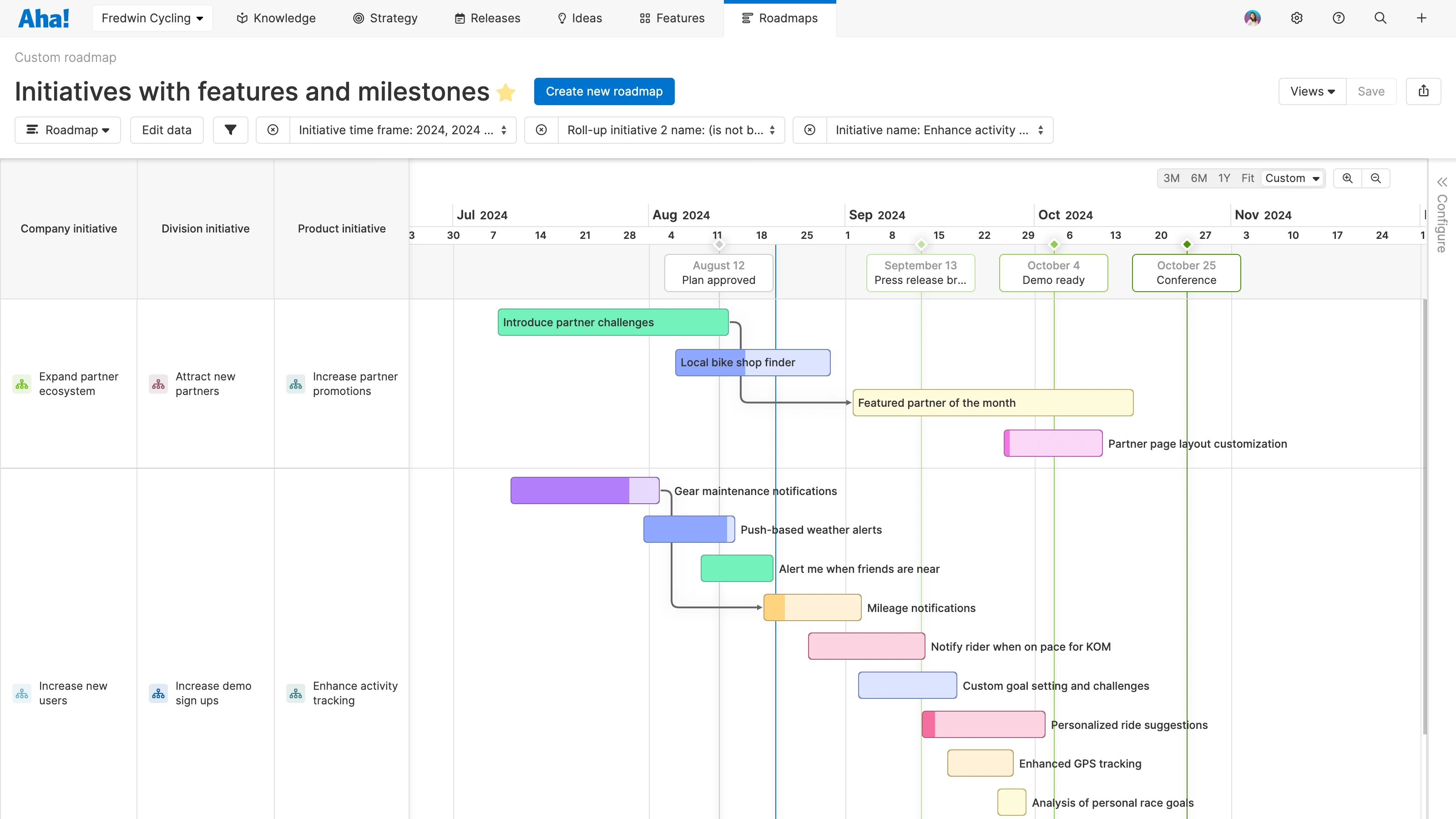1456x819 pixels.
Task: Select the October 25 Conference milestone
Action: click(1186, 273)
